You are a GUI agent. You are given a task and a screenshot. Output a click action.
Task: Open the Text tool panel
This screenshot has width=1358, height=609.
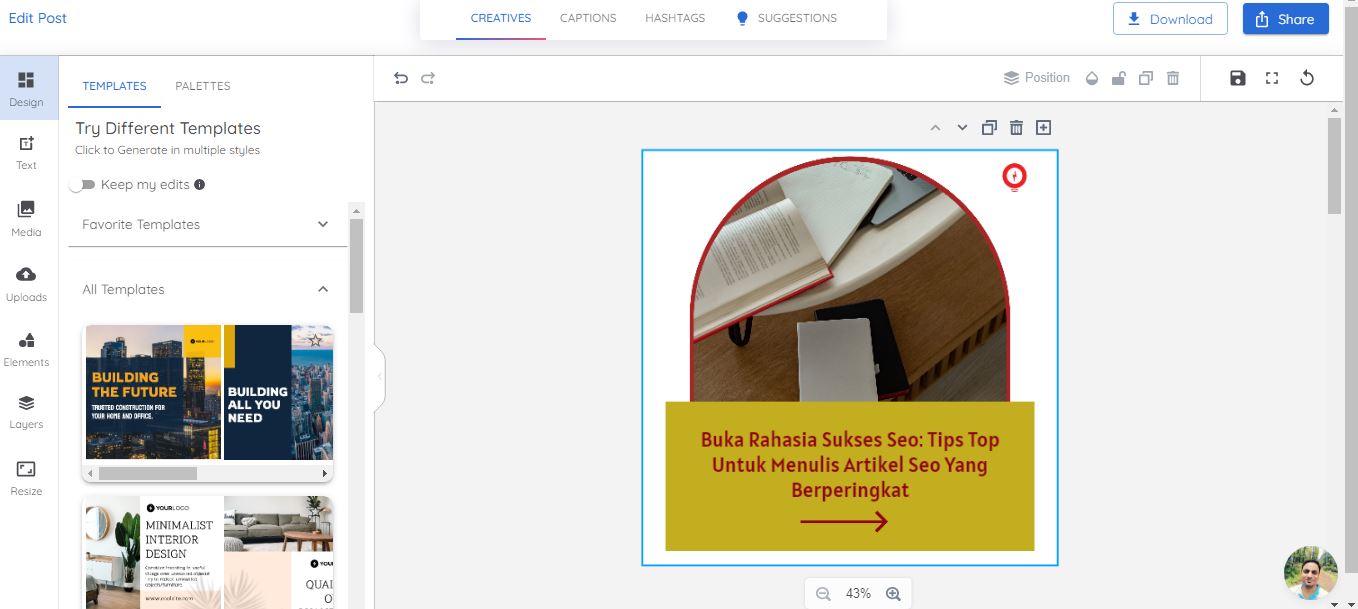[27, 152]
